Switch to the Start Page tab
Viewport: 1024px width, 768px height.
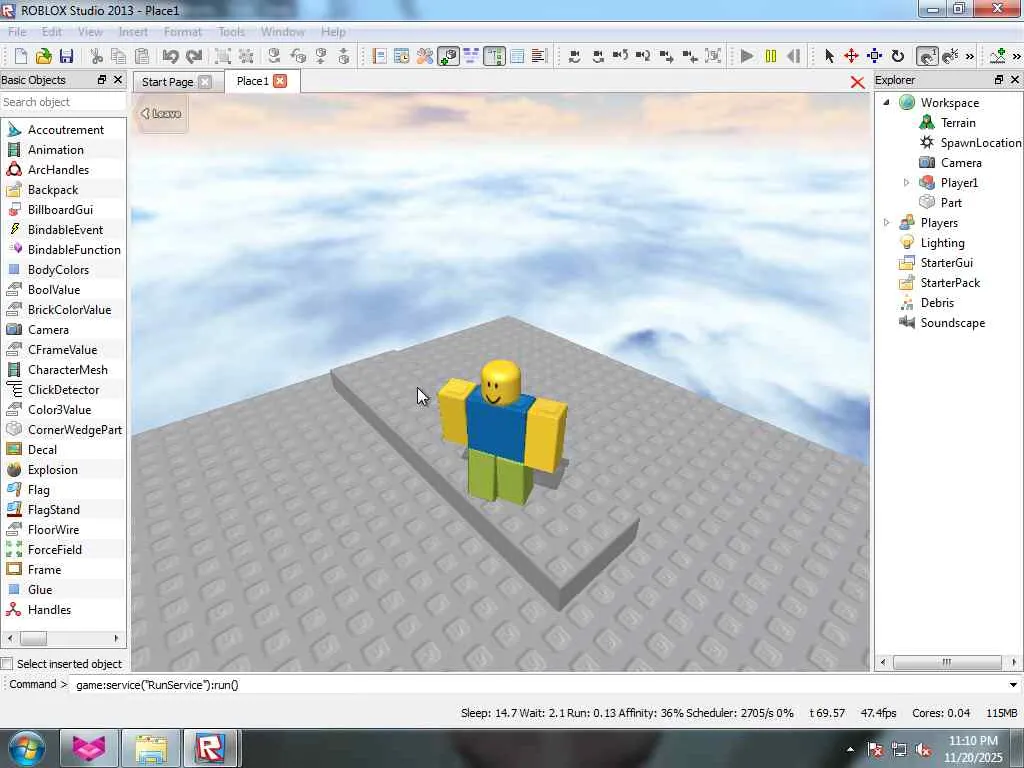click(x=168, y=82)
